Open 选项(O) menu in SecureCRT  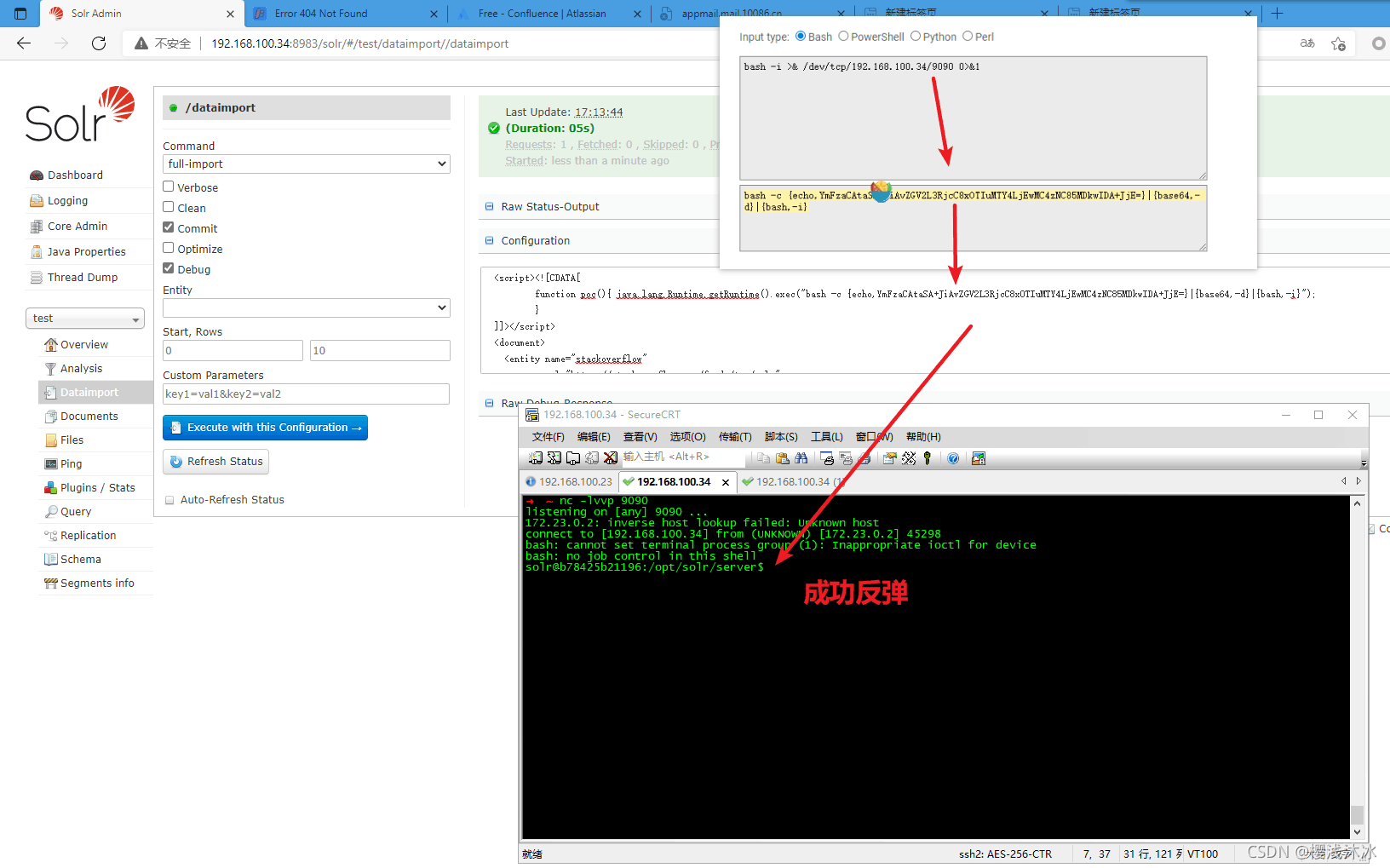click(x=687, y=437)
